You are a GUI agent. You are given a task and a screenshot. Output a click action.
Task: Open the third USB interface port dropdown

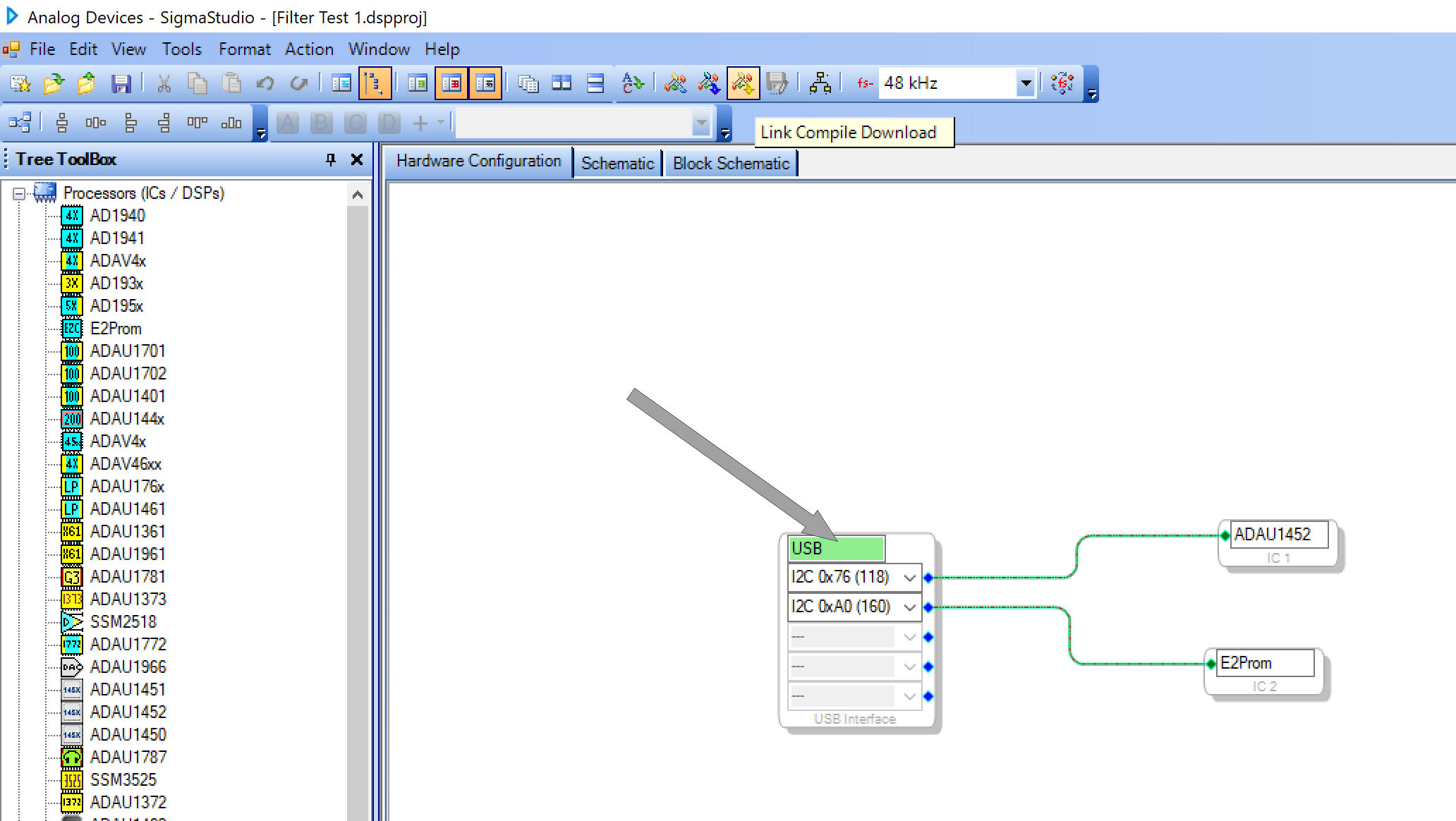click(910, 638)
